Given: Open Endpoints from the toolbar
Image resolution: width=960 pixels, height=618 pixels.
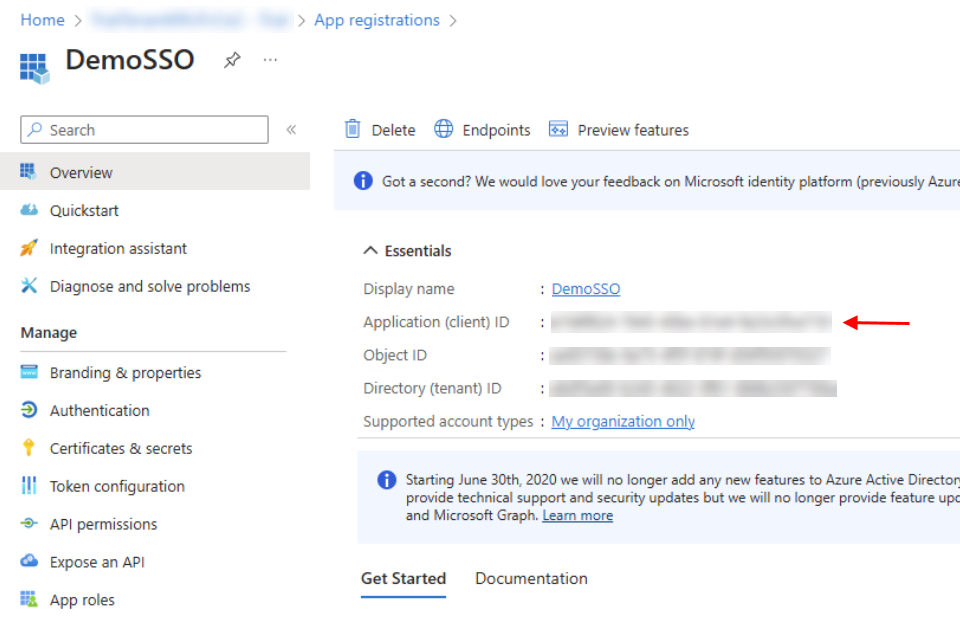Looking at the screenshot, I should click(x=482, y=130).
